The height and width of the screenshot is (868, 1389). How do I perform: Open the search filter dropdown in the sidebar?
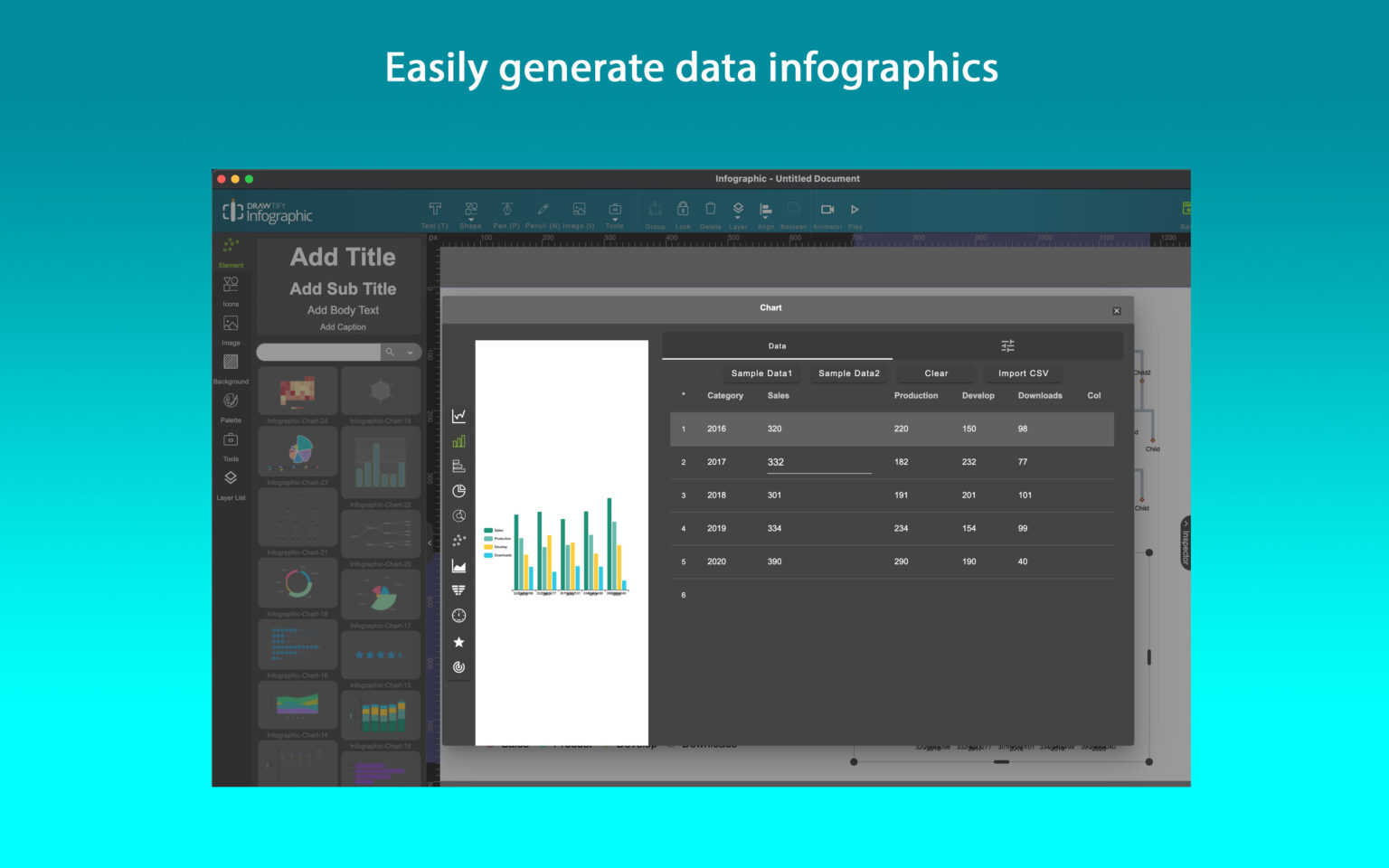(409, 352)
